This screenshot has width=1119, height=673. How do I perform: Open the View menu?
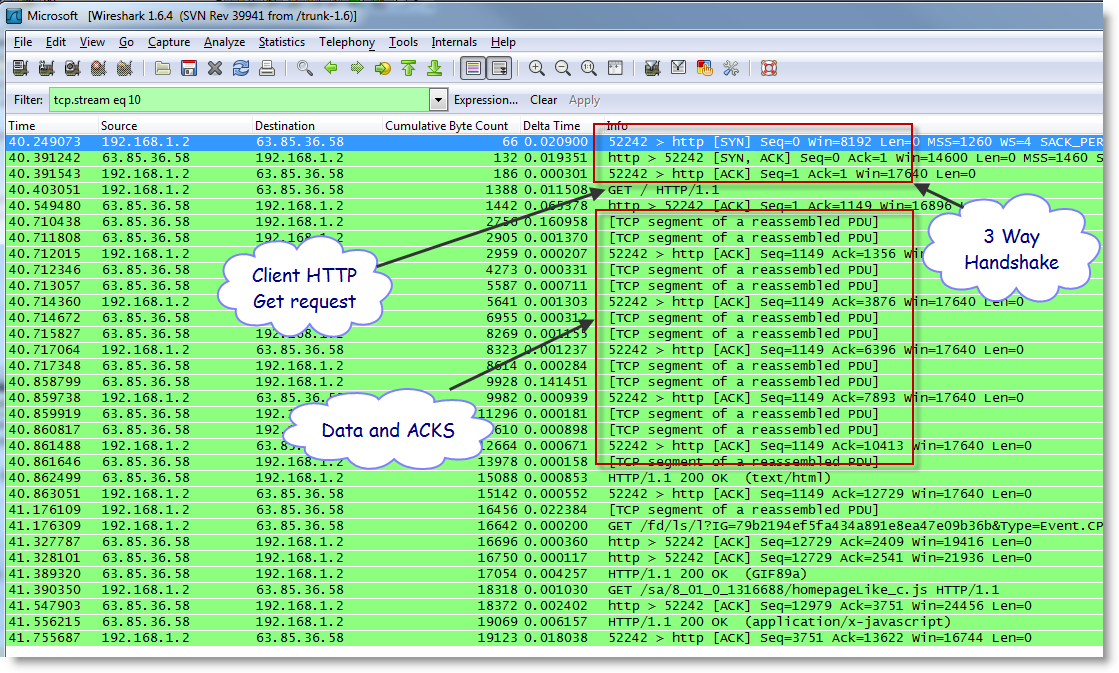(92, 42)
